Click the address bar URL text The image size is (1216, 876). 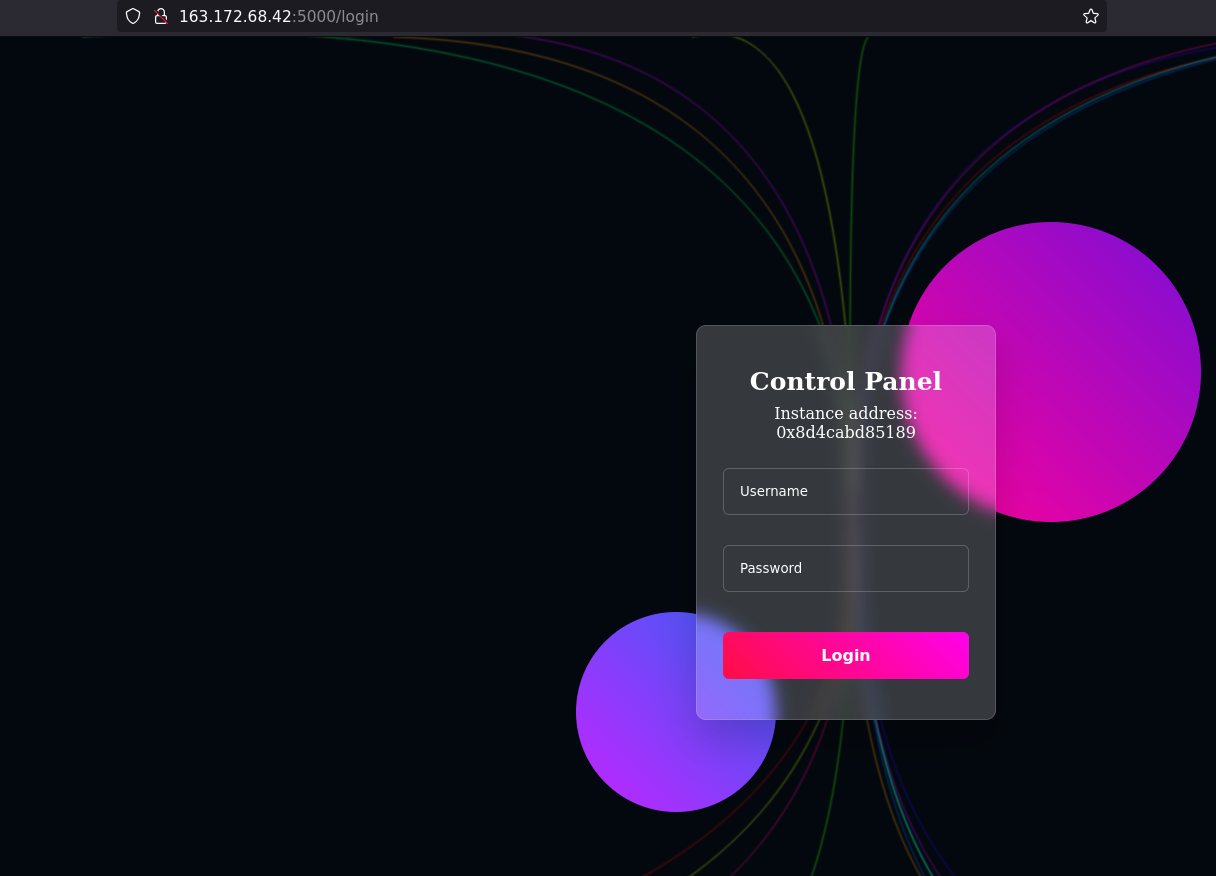point(278,16)
